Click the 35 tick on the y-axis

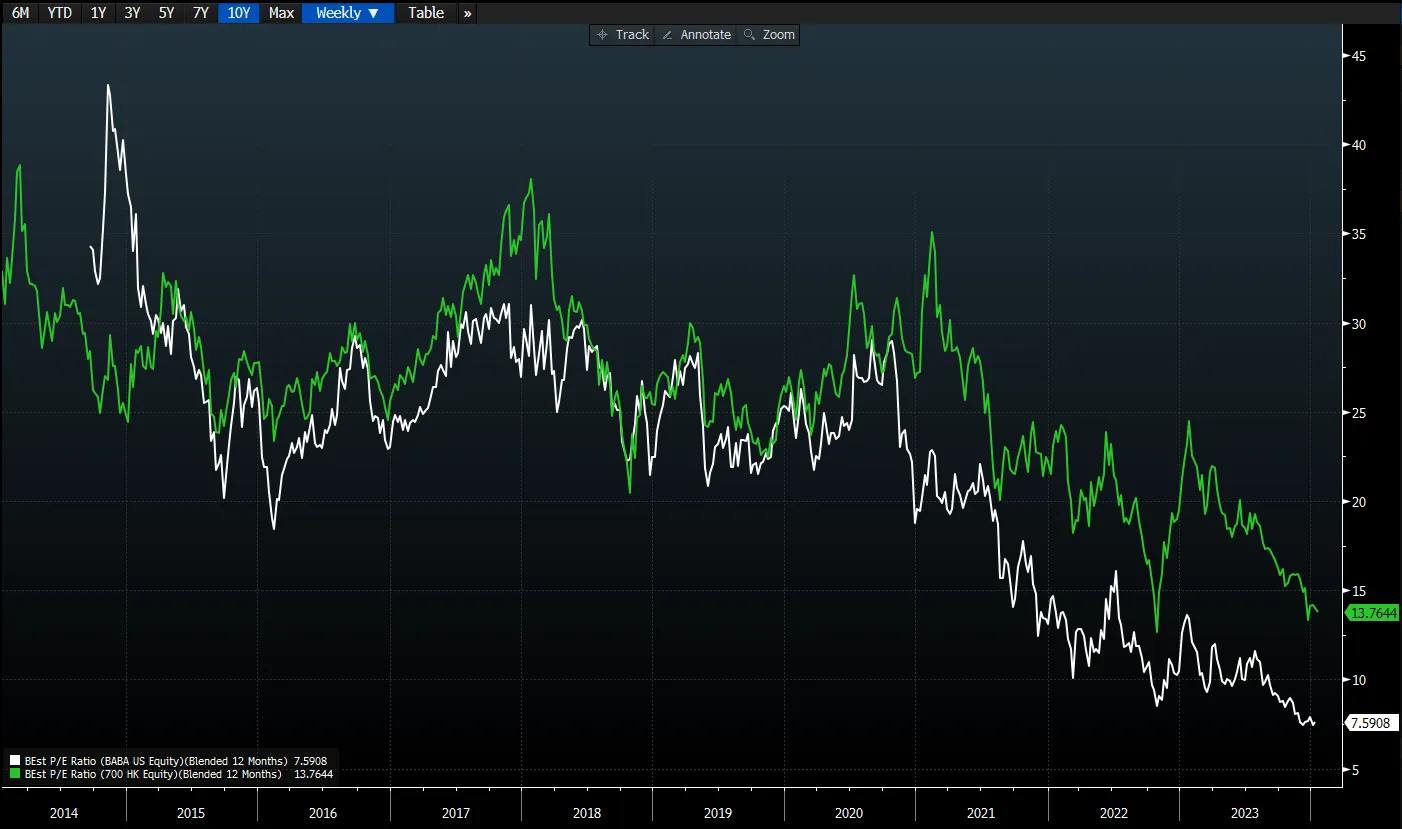click(1359, 235)
